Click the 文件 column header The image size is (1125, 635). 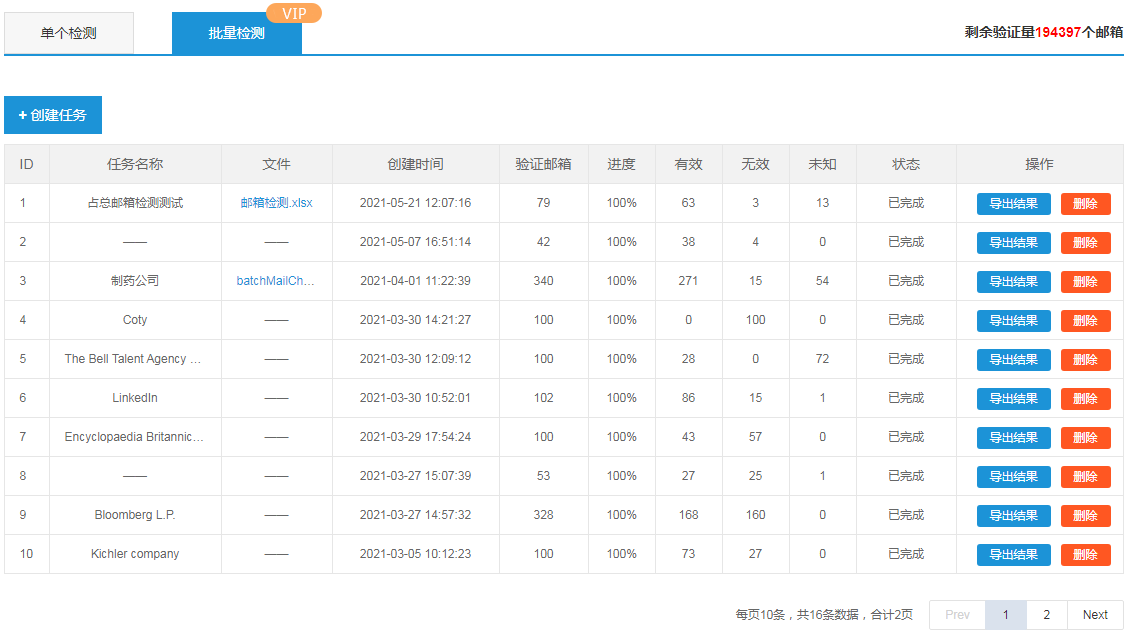click(x=276, y=164)
